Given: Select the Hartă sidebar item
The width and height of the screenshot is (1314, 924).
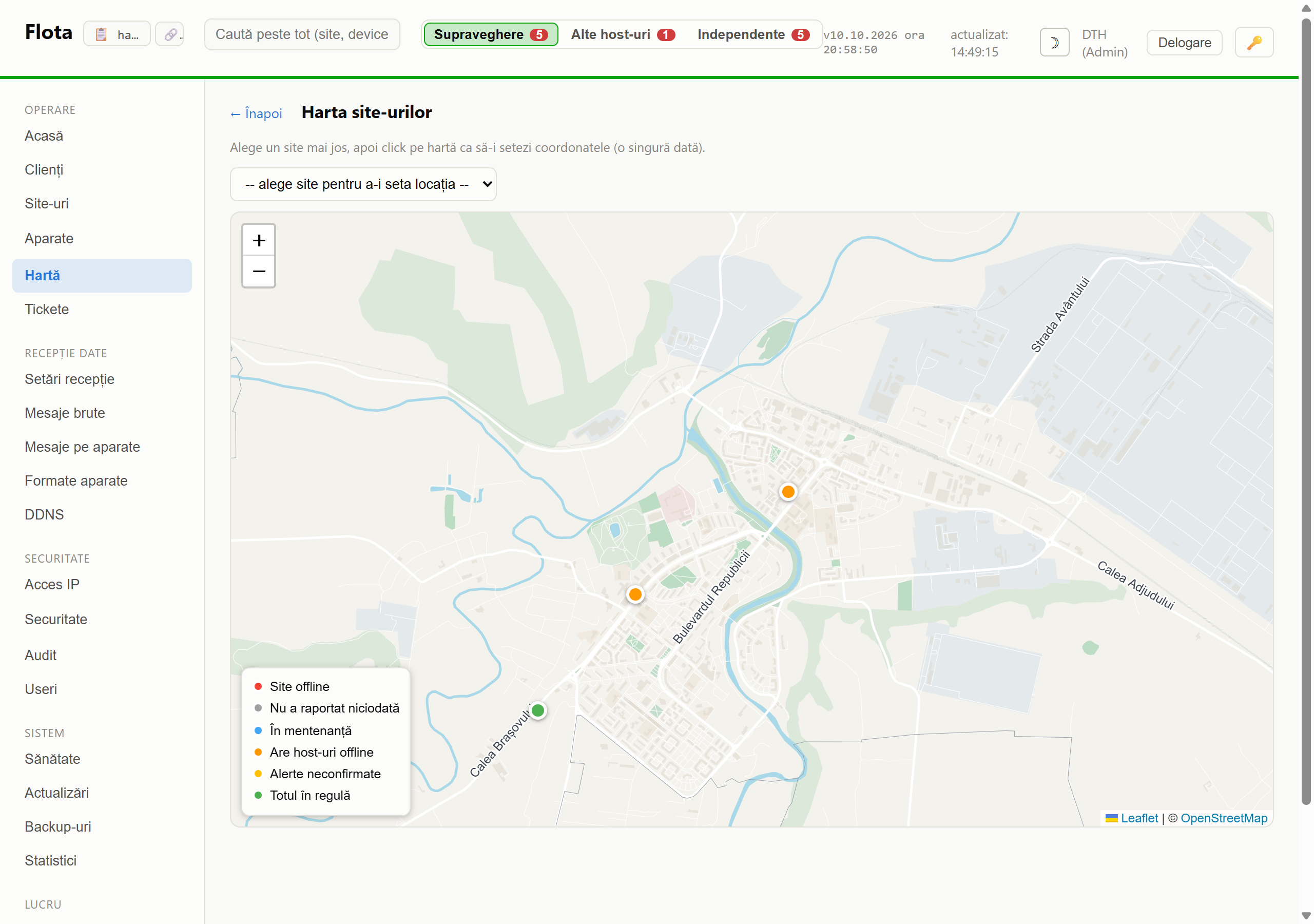Looking at the screenshot, I should pos(102,276).
